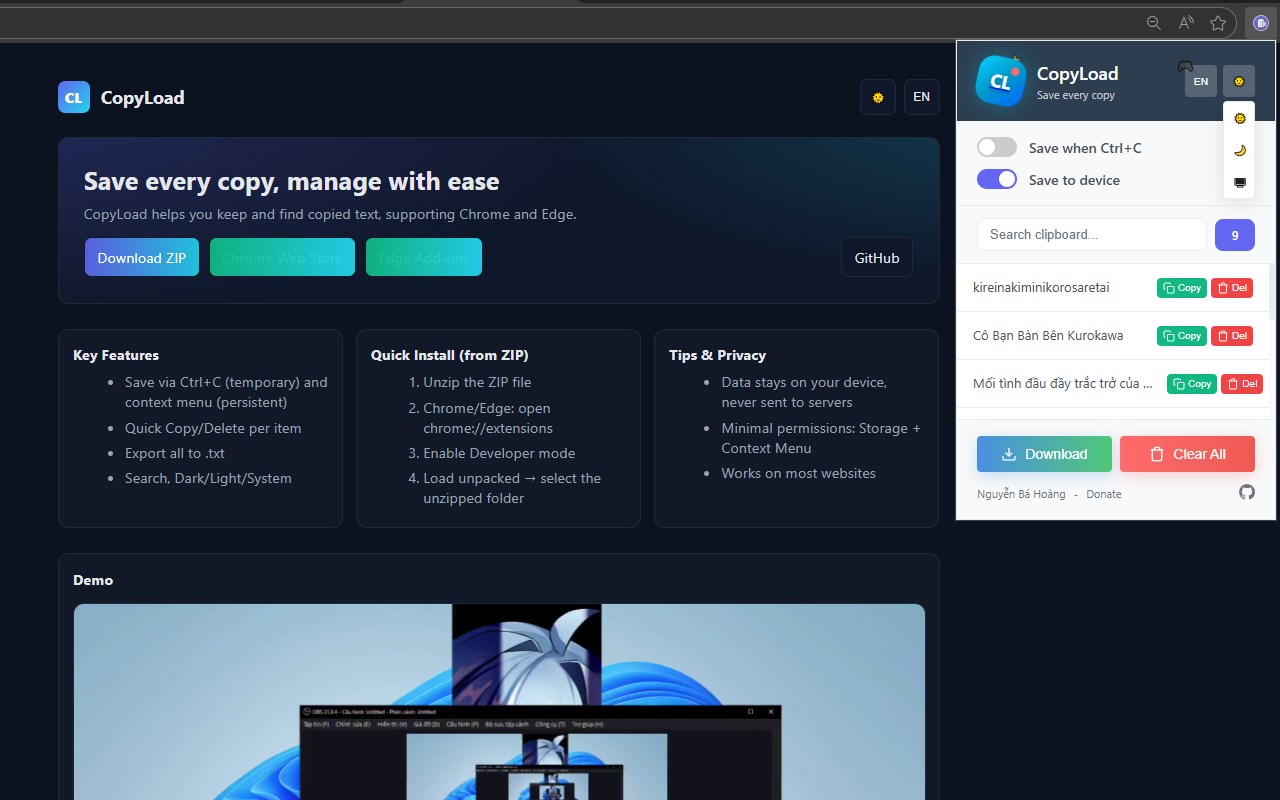1280x800 pixels.
Task: Click the game controller icon in popup header
Action: tap(1185, 66)
